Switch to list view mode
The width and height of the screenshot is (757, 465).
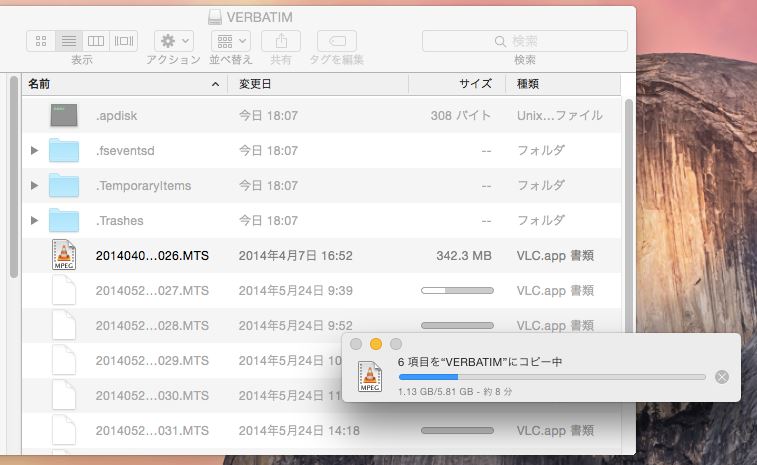tap(69, 41)
